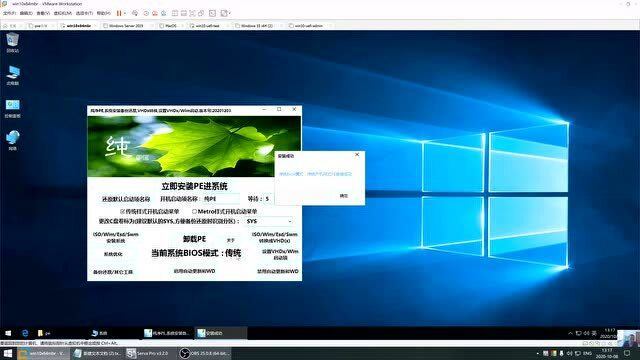640x360 pixels.
Task: Click the ENG language indicator on host taskbar
Action: (x=587, y=353)
